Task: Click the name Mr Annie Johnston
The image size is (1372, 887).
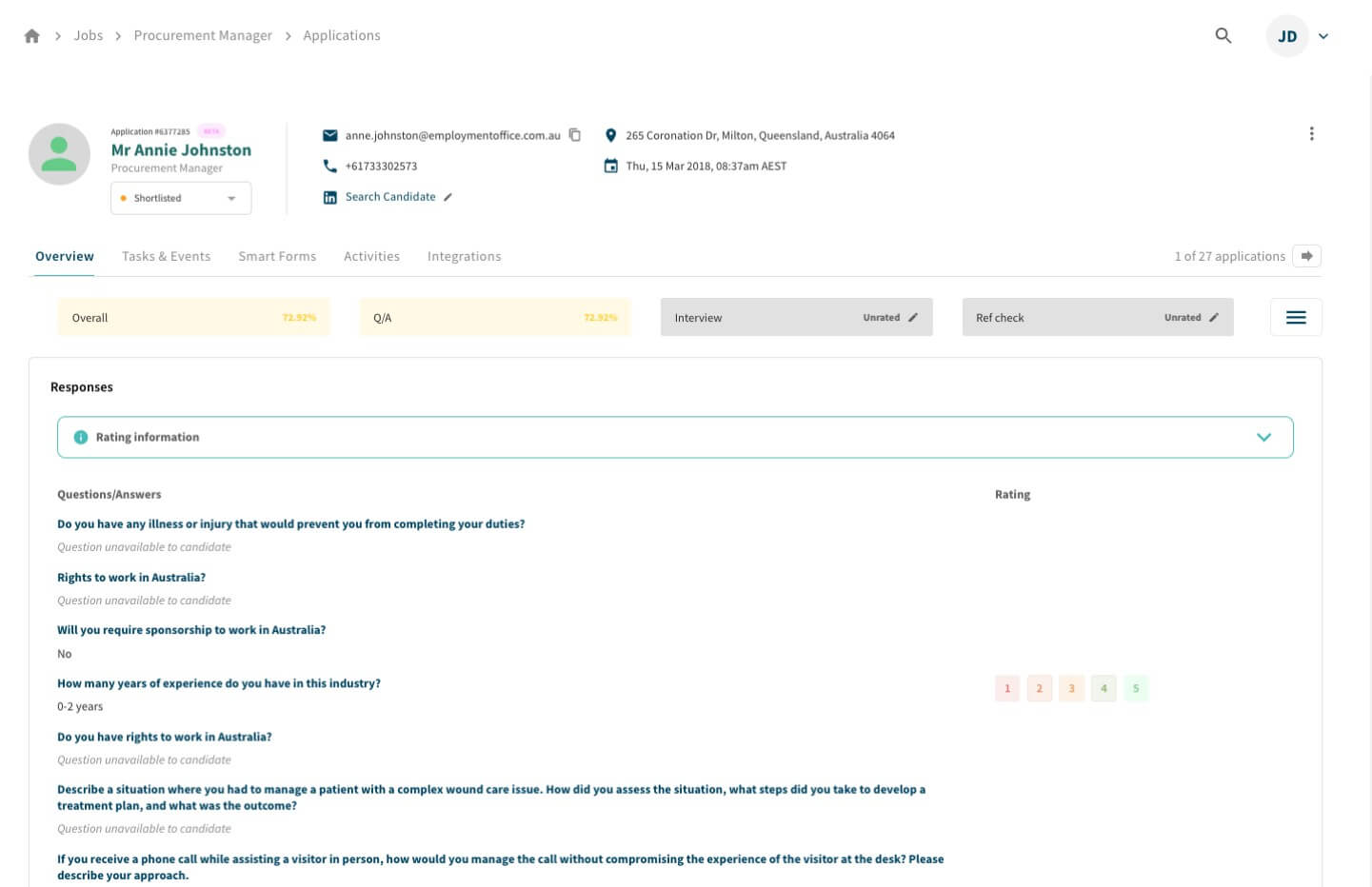Action: [181, 149]
